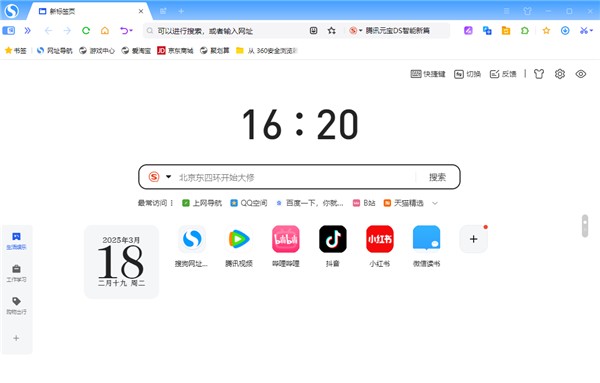Open QQ空间 most-visited link
This screenshot has height=383, width=600.
click(248, 203)
